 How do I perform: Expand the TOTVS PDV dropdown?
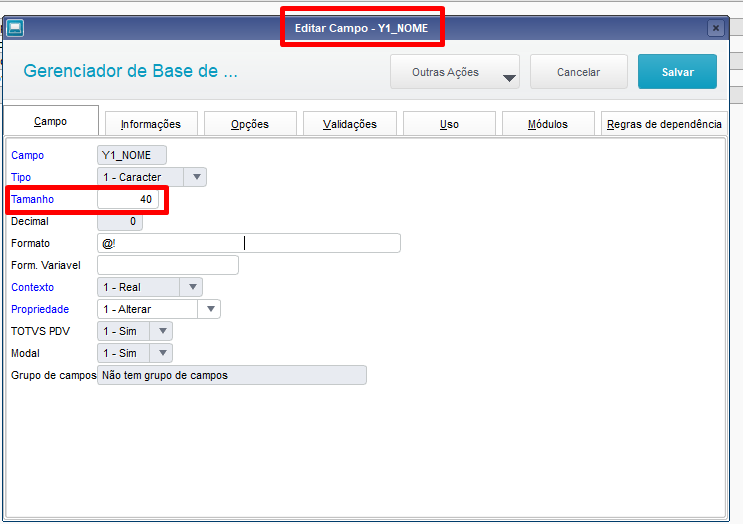(163, 331)
